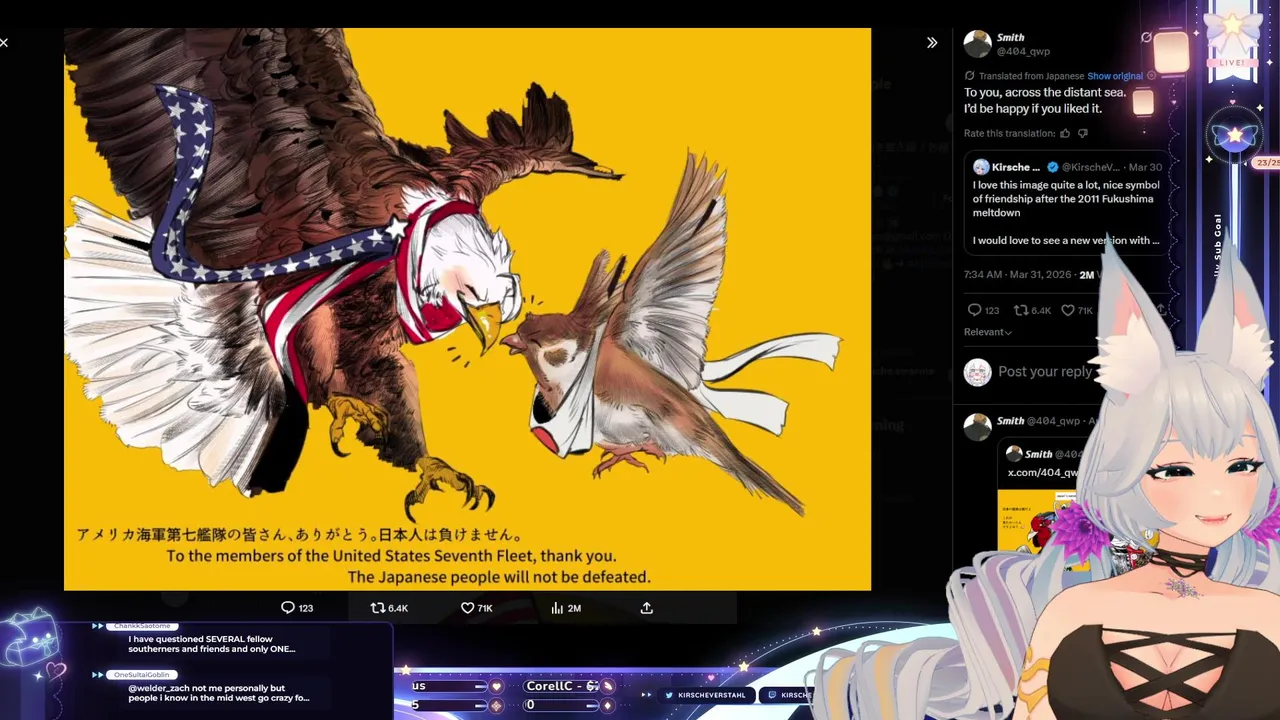Rate translation with thumbs up
Image resolution: width=1280 pixels, height=720 pixels.
pos(1064,133)
